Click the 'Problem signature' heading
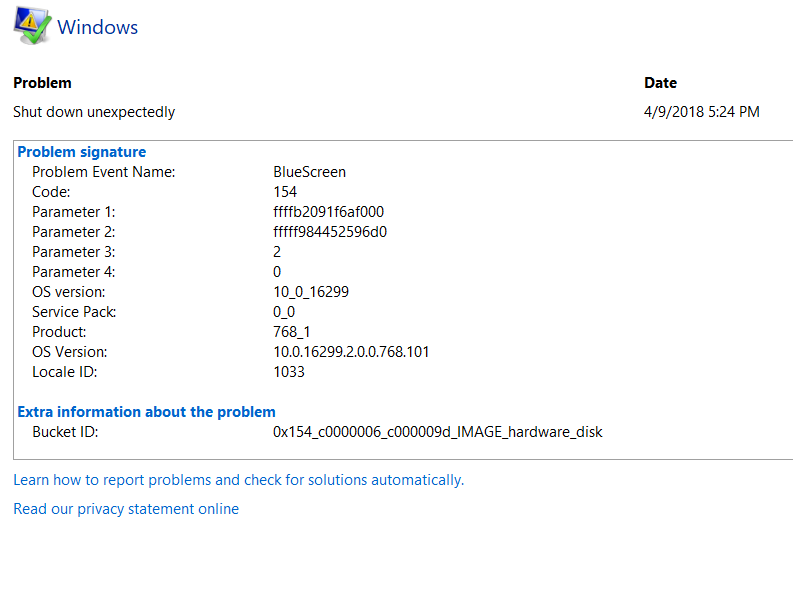This screenshot has width=793, height=596. coord(82,152)
